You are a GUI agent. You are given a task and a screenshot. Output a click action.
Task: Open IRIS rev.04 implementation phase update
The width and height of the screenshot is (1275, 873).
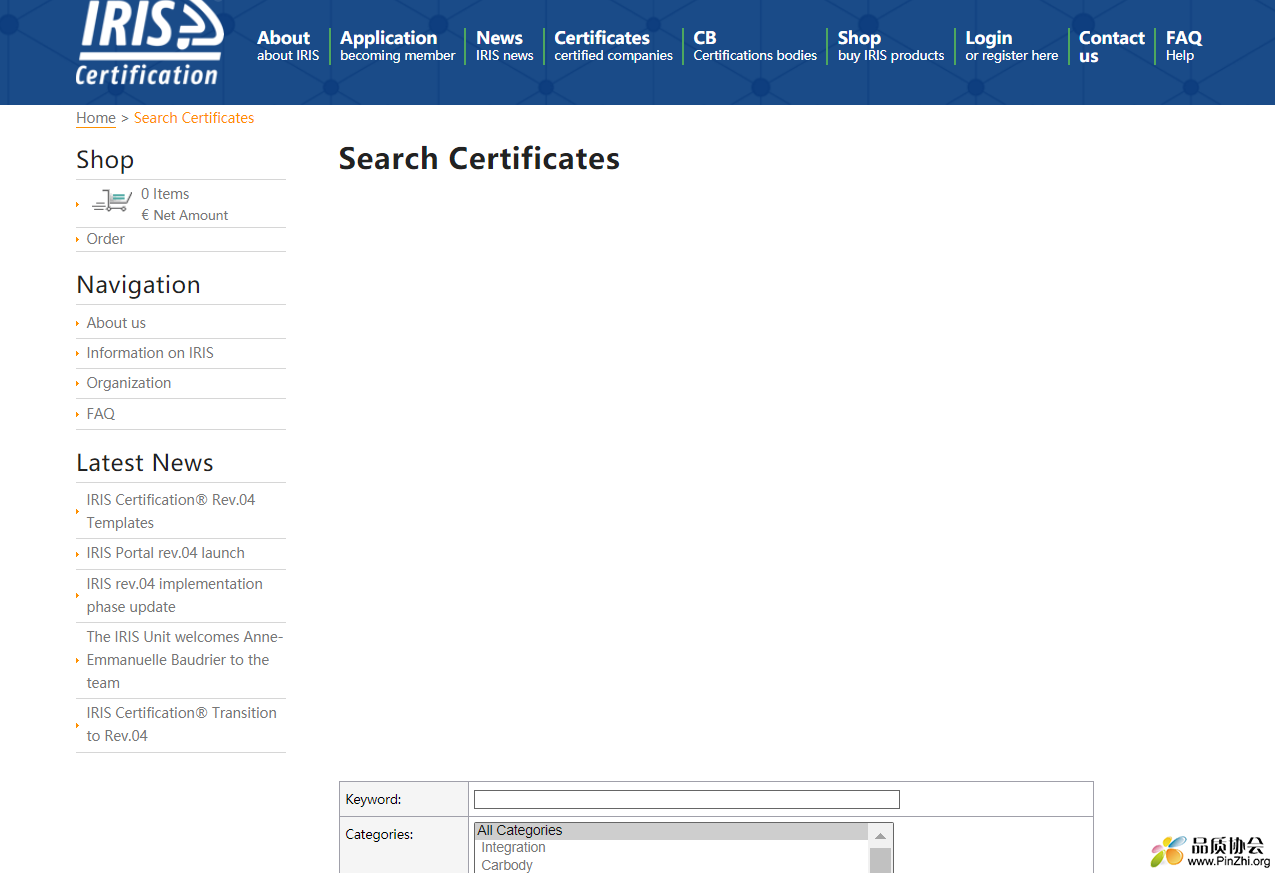tap(174, 595)
